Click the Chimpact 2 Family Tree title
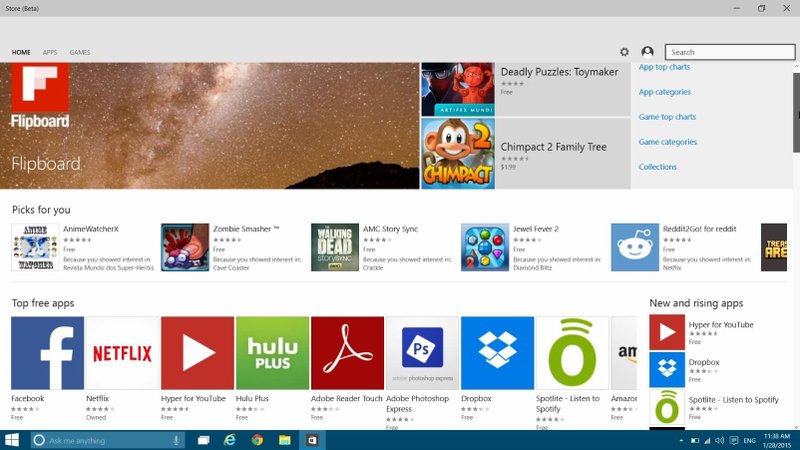800x450 pixels. pyautogui.click(x=554, y=147)
